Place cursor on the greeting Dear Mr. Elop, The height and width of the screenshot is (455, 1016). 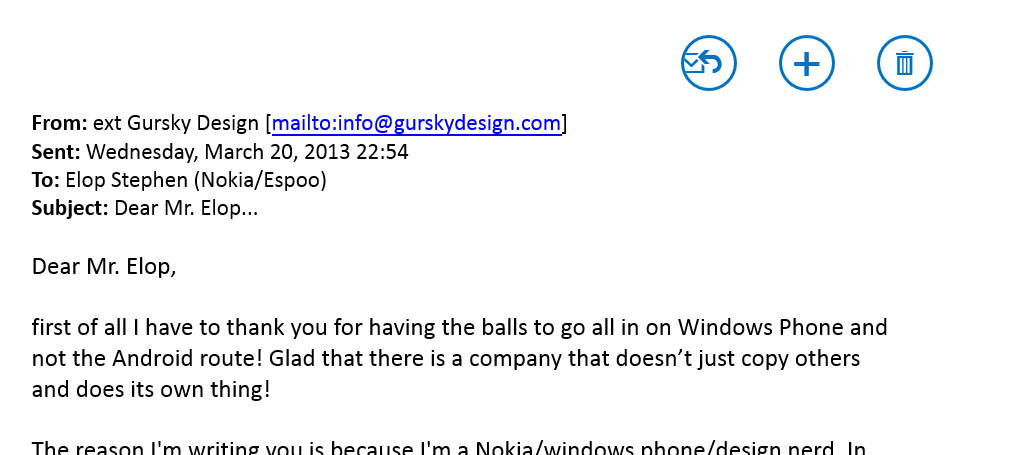tap(104, 266)
